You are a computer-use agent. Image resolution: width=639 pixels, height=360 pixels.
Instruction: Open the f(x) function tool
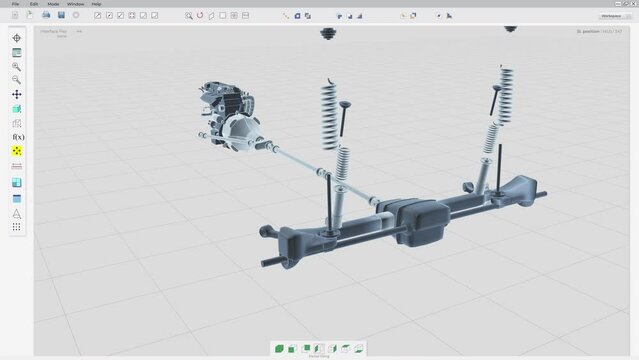(x=18, y=137)
